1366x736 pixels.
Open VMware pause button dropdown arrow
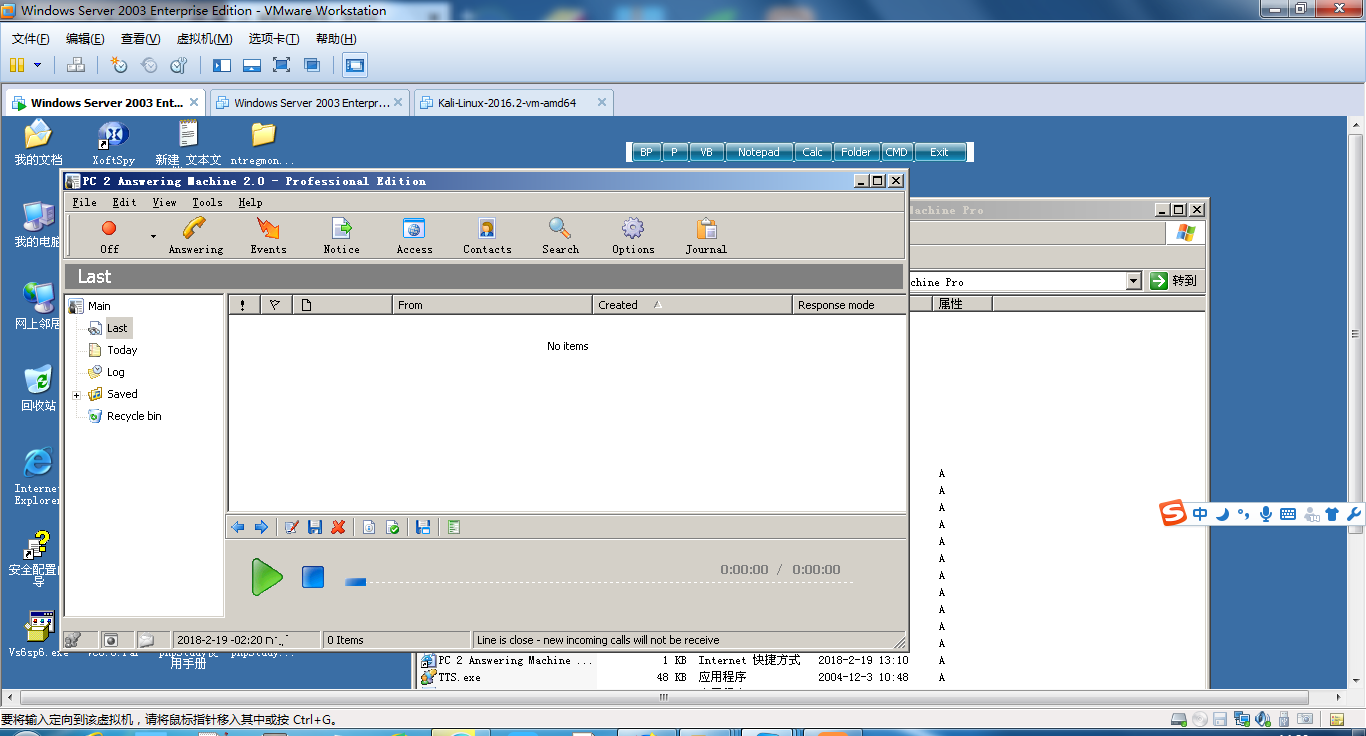click(38, 65)
